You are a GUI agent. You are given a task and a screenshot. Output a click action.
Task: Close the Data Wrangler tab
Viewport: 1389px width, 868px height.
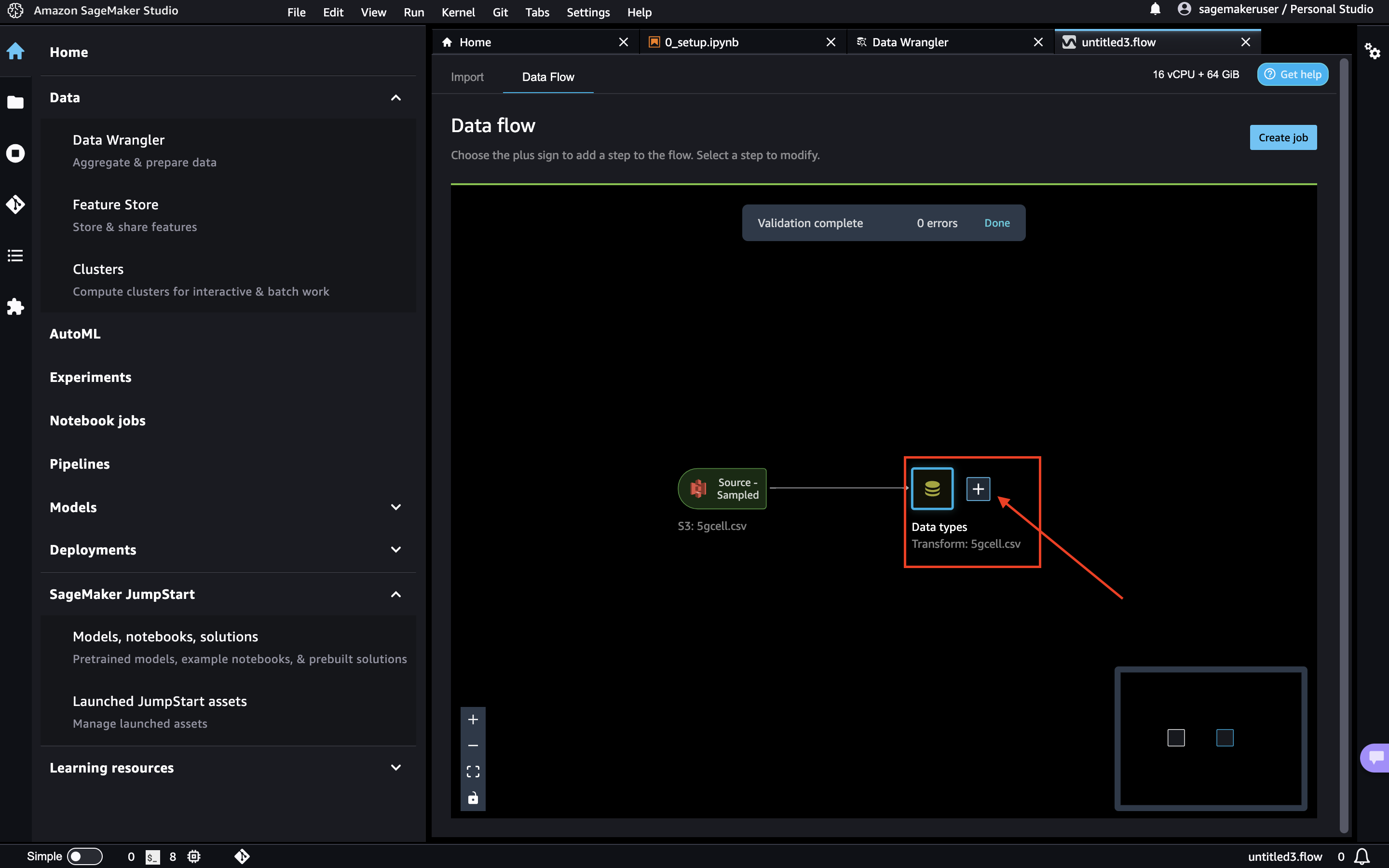pos(1038,42)
